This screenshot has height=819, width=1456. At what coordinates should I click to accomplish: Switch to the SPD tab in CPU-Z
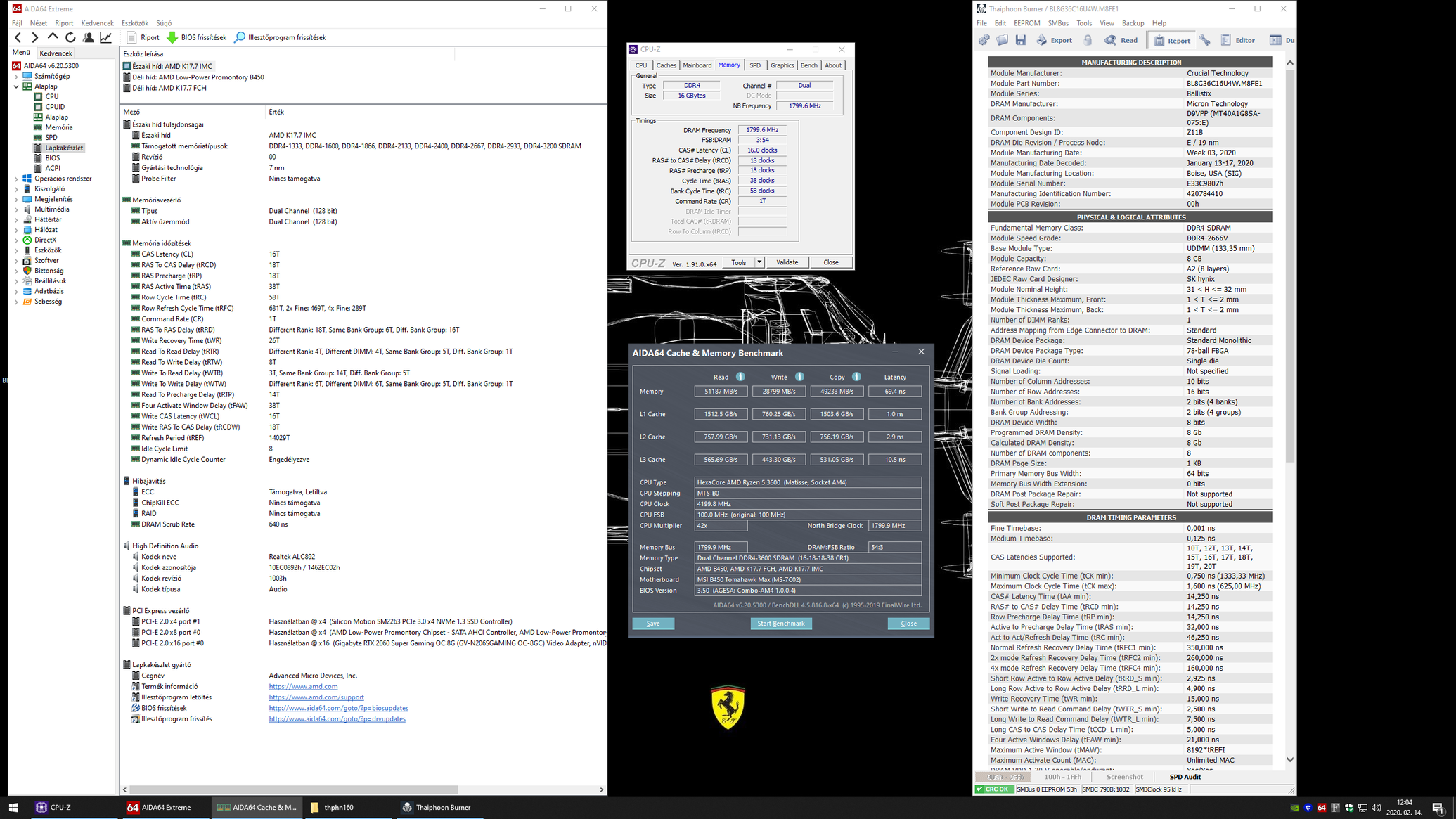pyautogui.click(x=754, y=65)
